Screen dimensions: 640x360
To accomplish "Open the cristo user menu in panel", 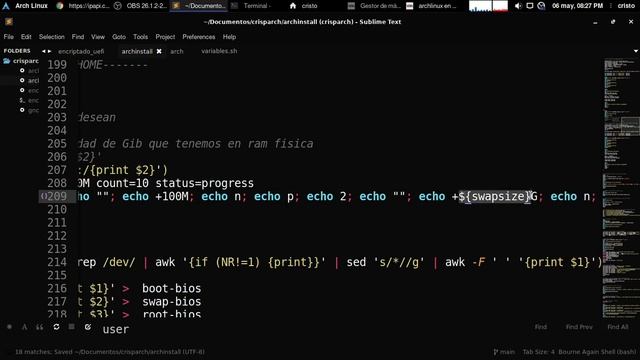I will point(626,6).
